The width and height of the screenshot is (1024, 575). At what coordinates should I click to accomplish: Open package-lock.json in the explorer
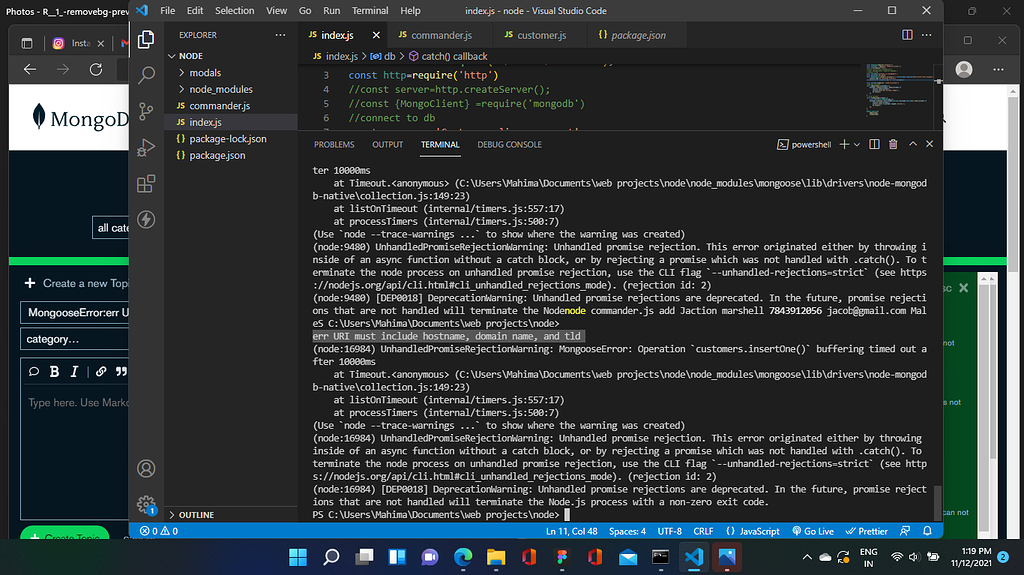(x=227, y=139)
